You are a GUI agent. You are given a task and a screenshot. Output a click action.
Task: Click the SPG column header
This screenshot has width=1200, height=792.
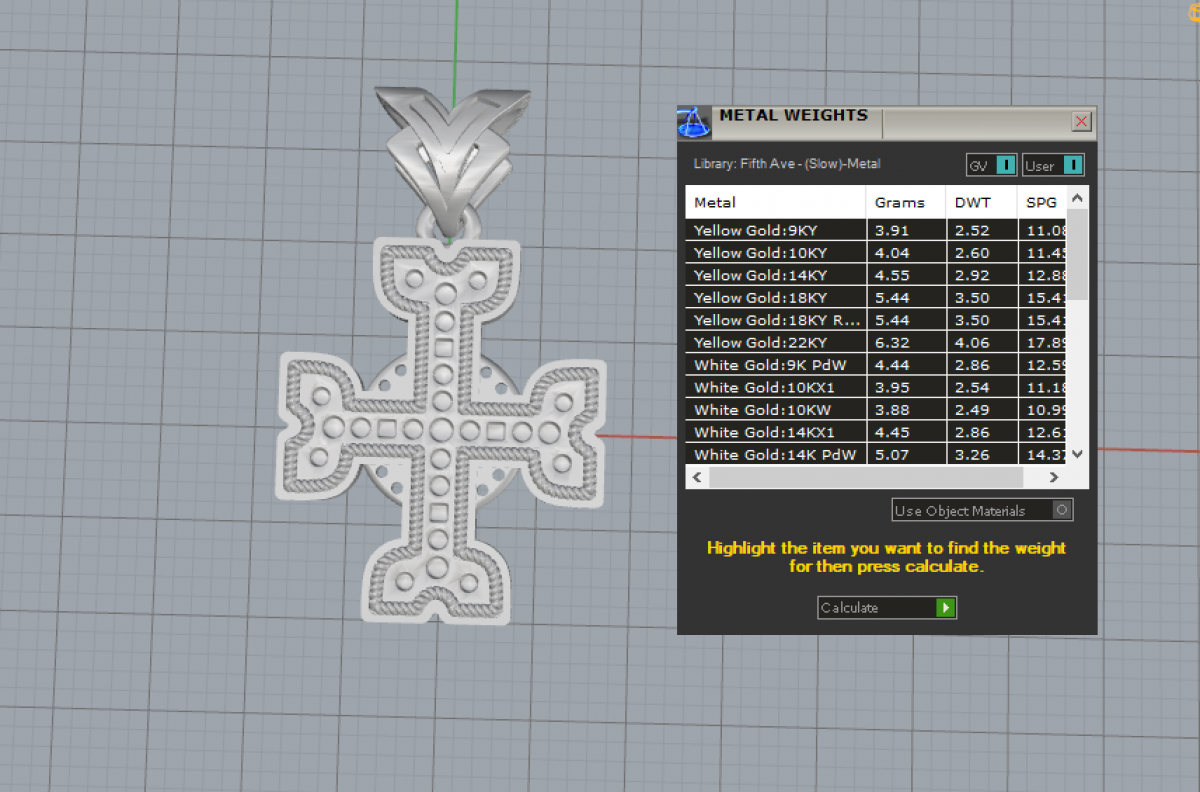(1041, 202)
